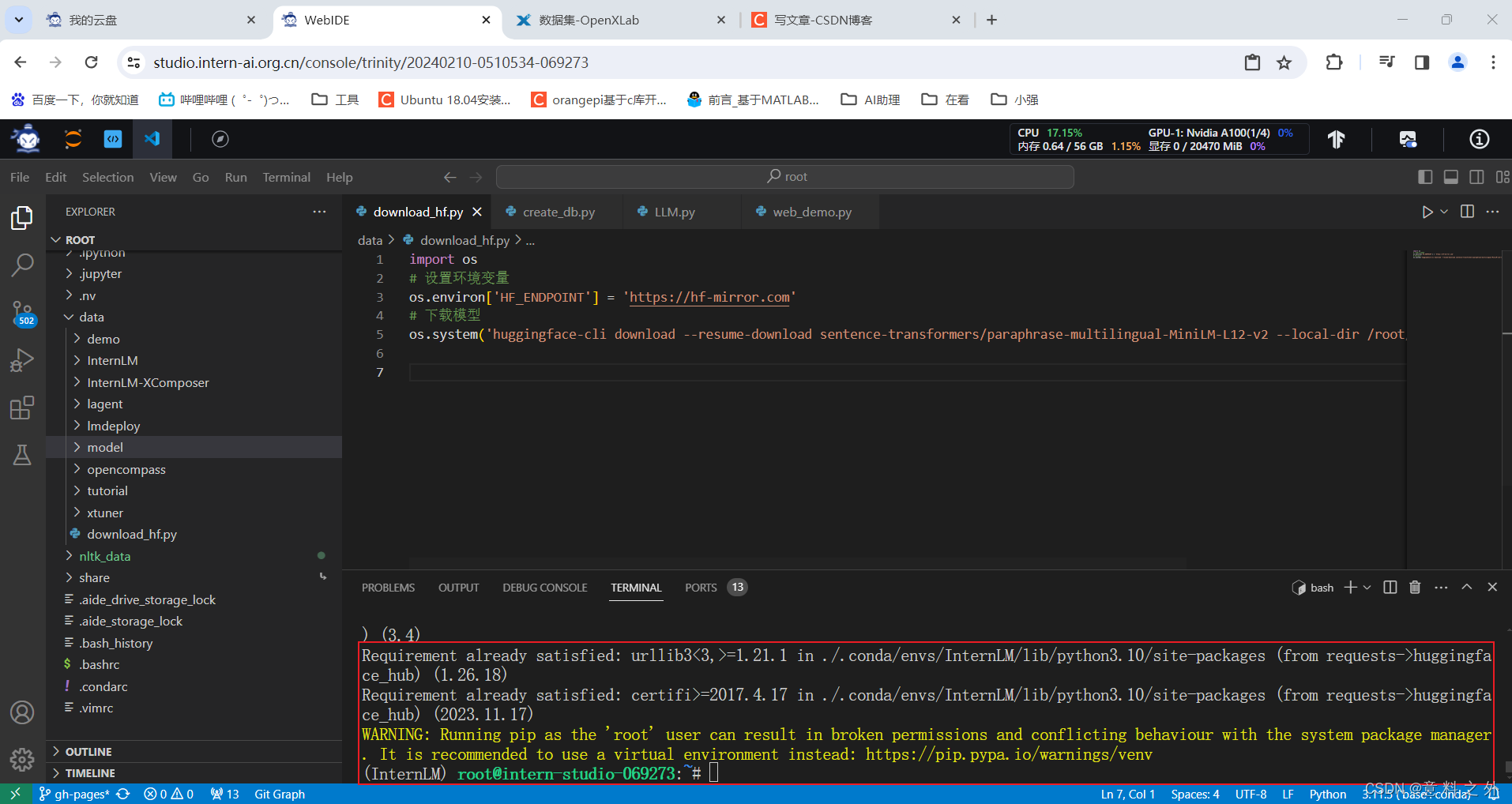Image resolution: width=1512 pixels, height=804 pixels.
Task: Bookmark this page with star icon
Action: [x=1284, y=62]
